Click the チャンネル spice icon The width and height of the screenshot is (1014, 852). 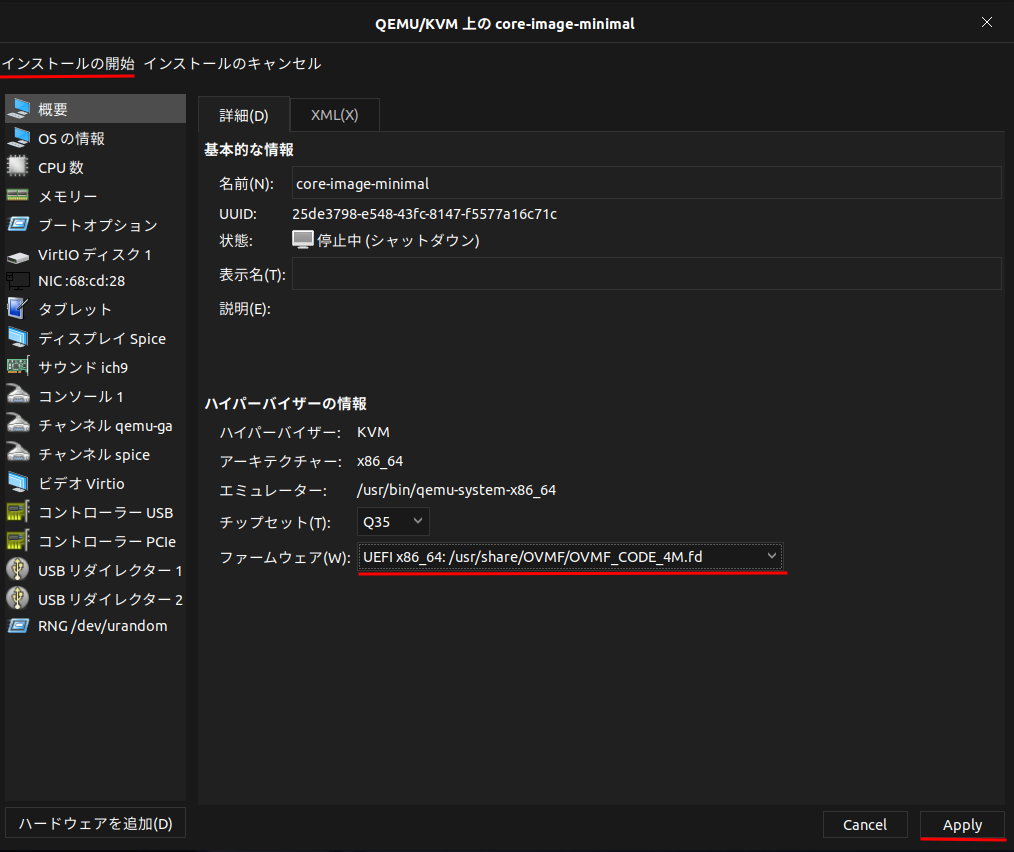[x=18, y=453]
